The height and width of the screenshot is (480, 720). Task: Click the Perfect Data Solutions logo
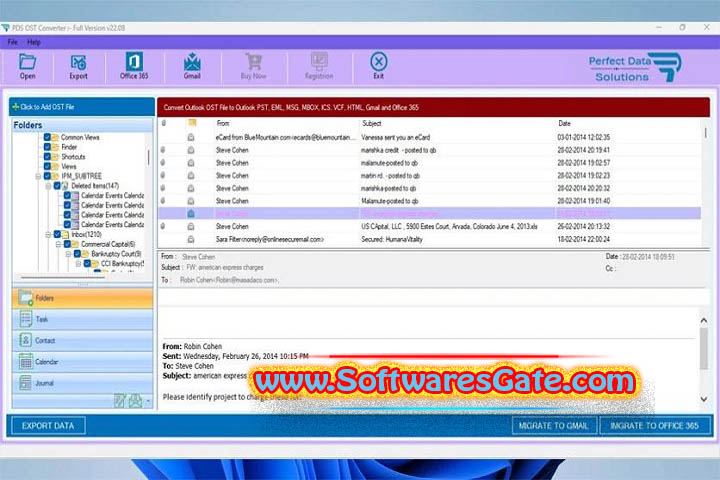(635, 68)
